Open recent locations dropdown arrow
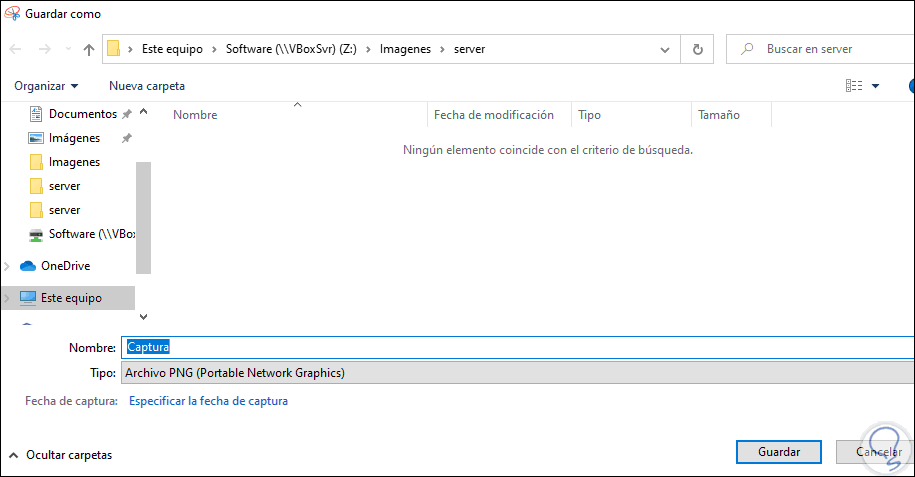Screen dimensions: 915x477 point(68,50)
